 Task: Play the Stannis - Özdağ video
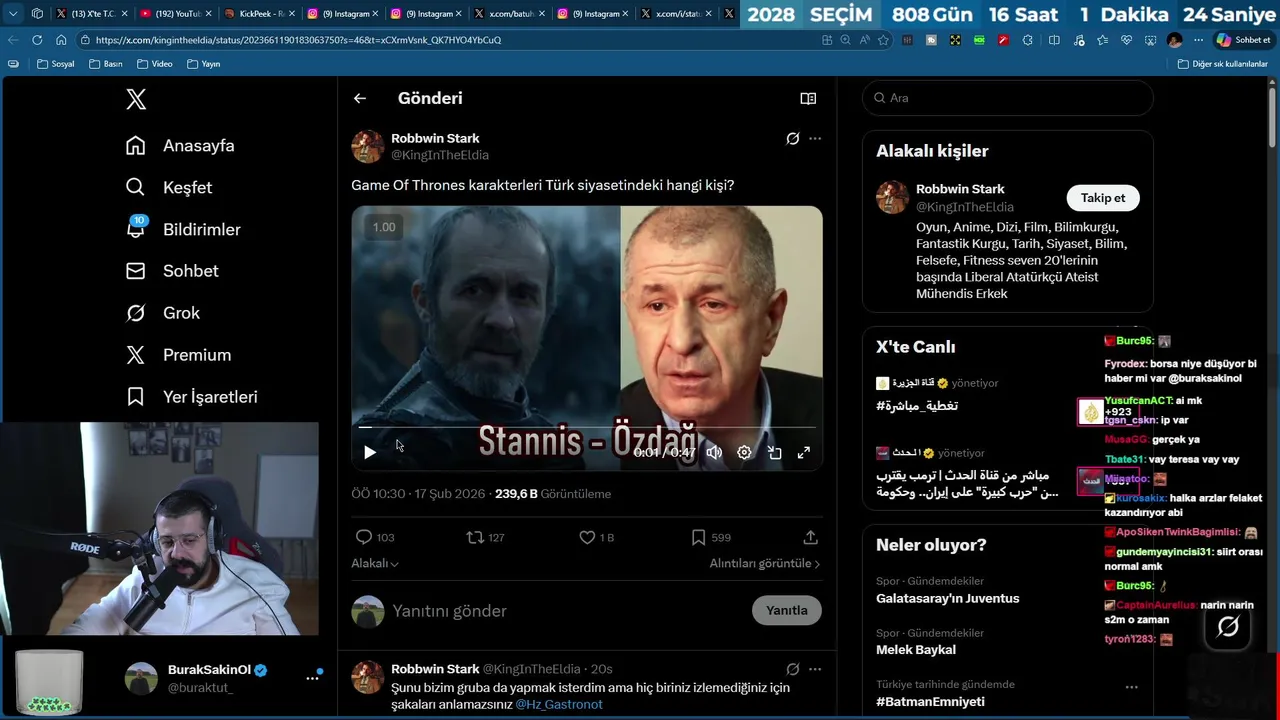370,452
